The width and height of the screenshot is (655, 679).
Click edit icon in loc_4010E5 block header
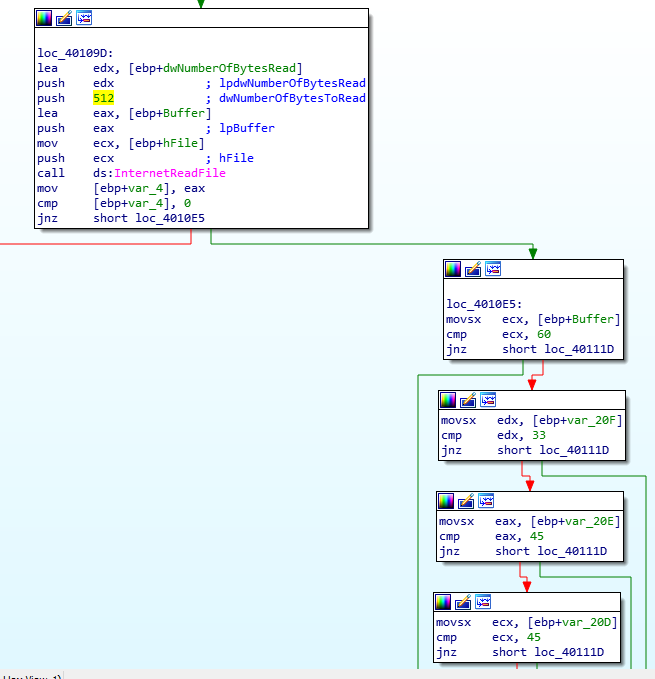click(x=473, y=269)
